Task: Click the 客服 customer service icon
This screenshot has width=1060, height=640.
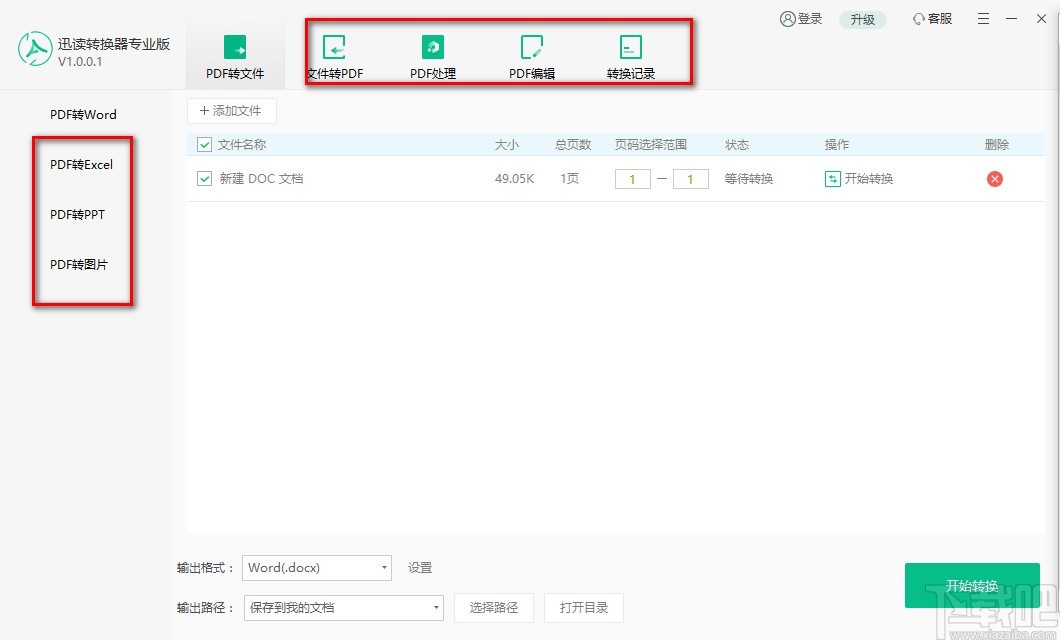Action: click(930, 18)
